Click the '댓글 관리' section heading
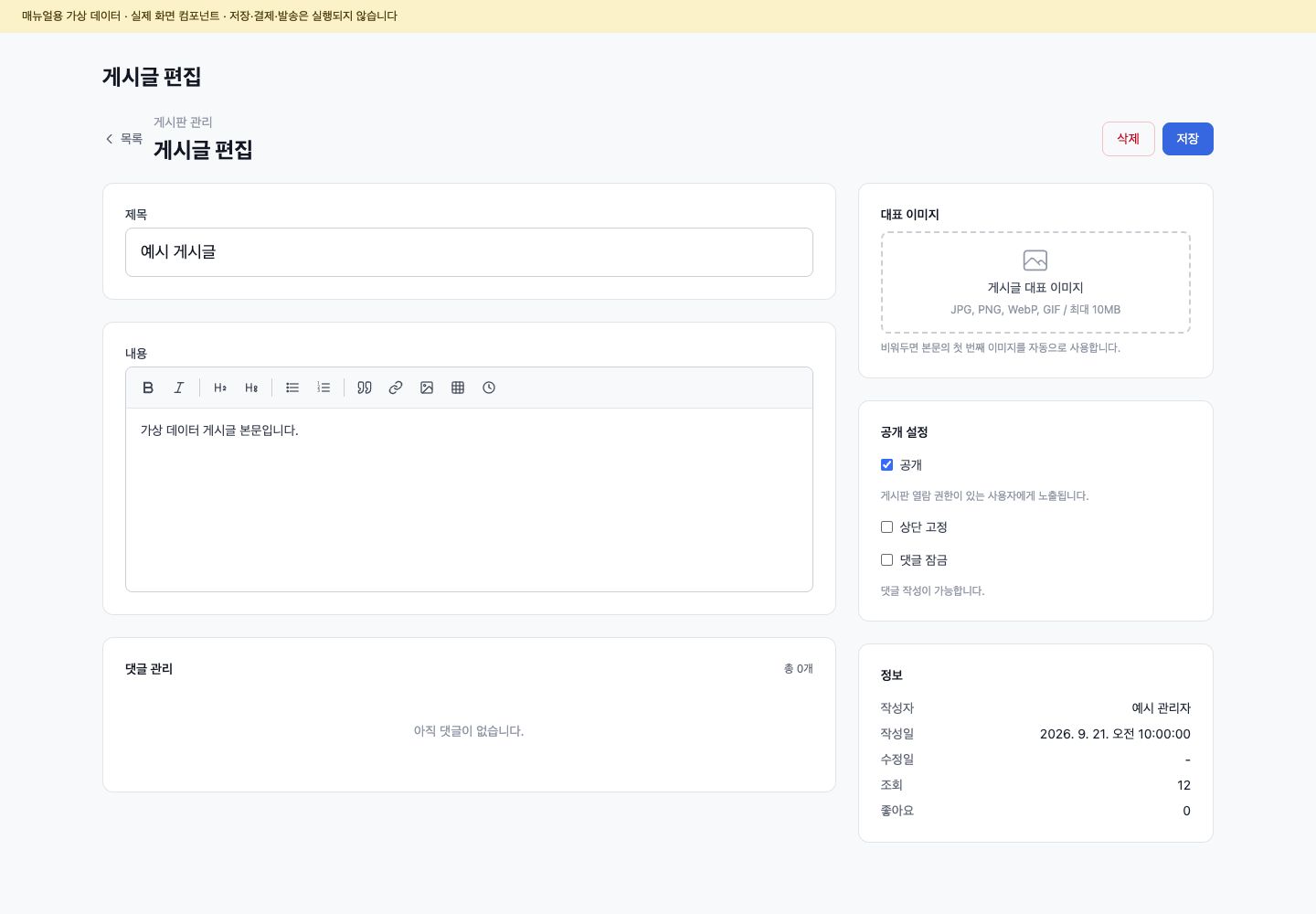The image size is (1316, 914). pyautogui.click(x=149, y=669)
